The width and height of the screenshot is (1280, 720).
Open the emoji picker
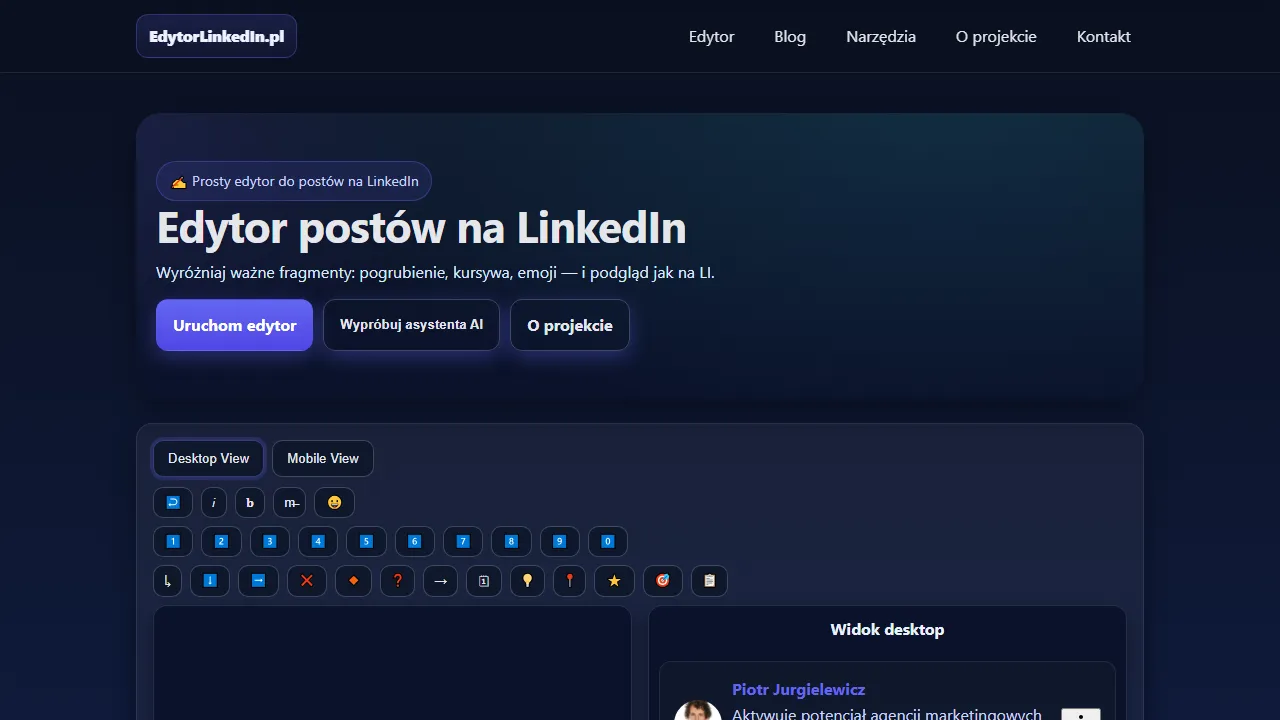(x=334, y=502)
